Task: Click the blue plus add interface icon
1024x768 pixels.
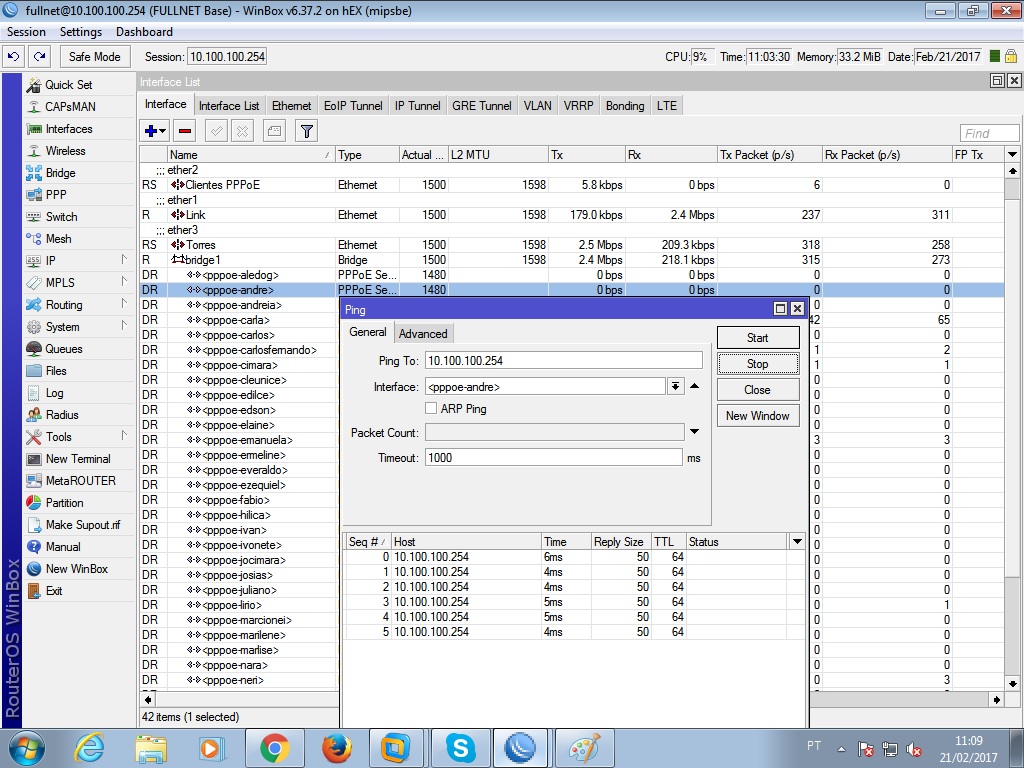Action: point(151,131)
